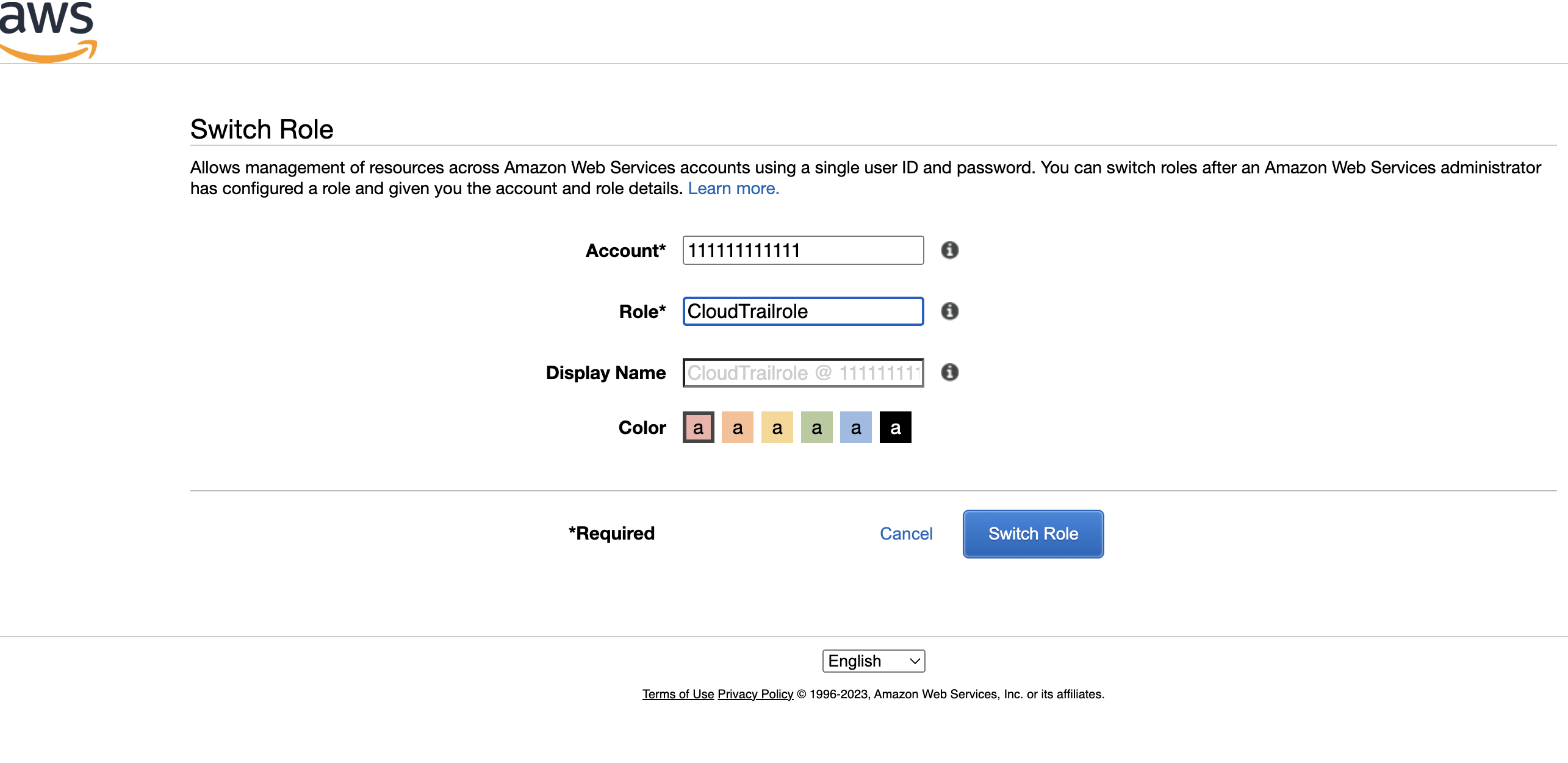
Task: Select the blue color swatch
Action: 855,427
